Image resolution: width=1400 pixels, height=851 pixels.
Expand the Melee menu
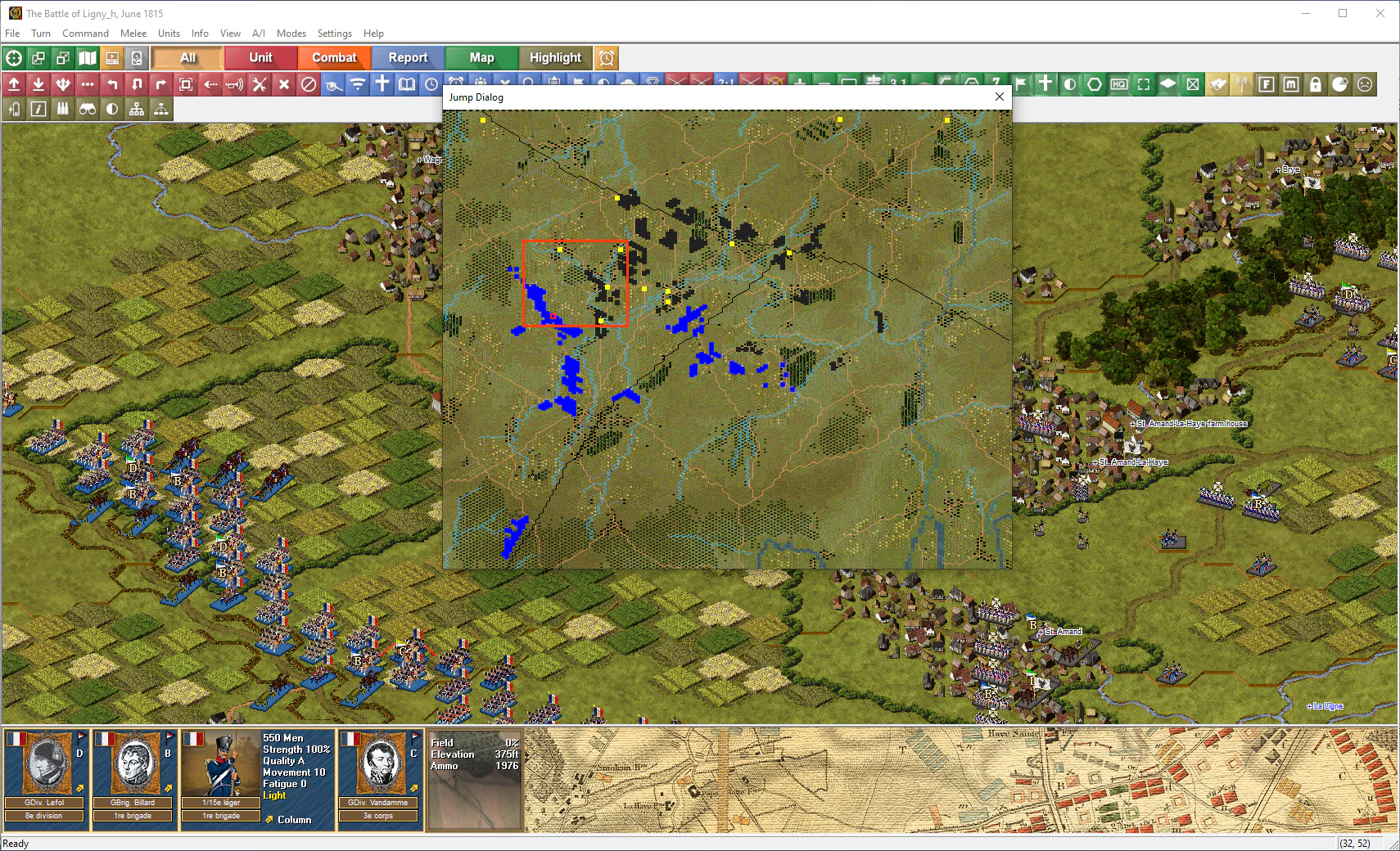133,34
